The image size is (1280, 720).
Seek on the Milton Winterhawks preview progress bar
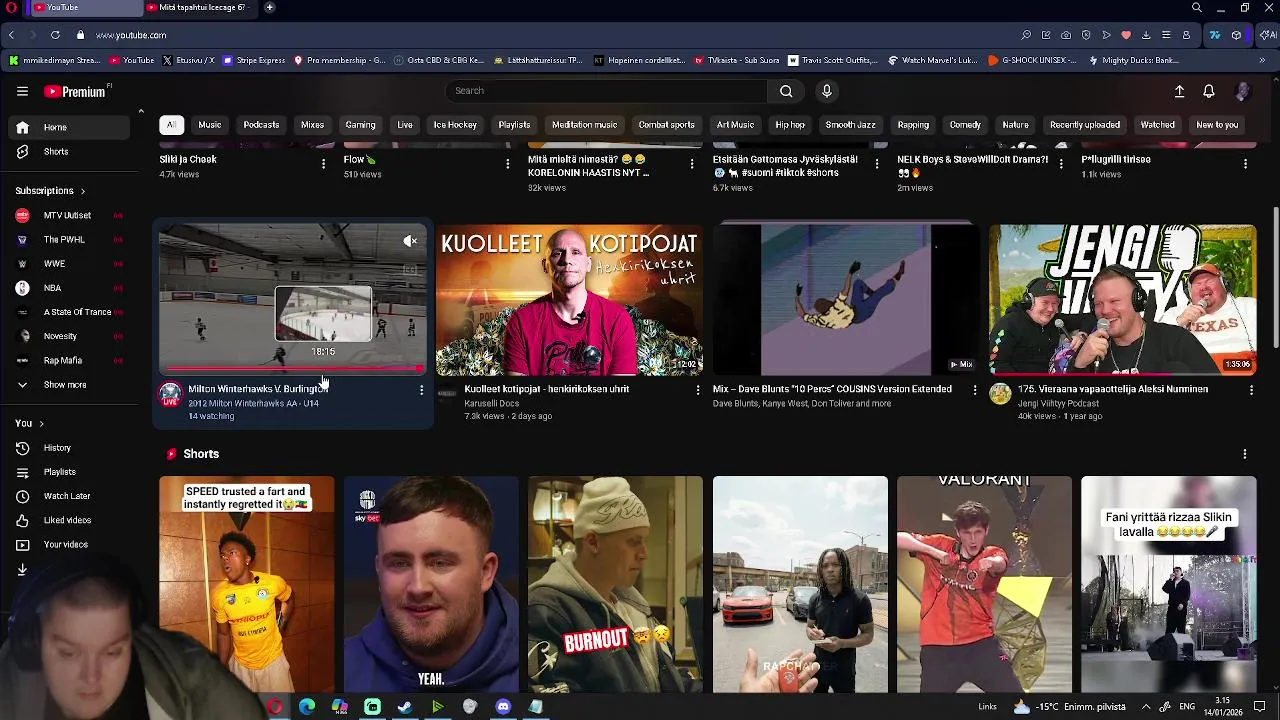(293, 369)
